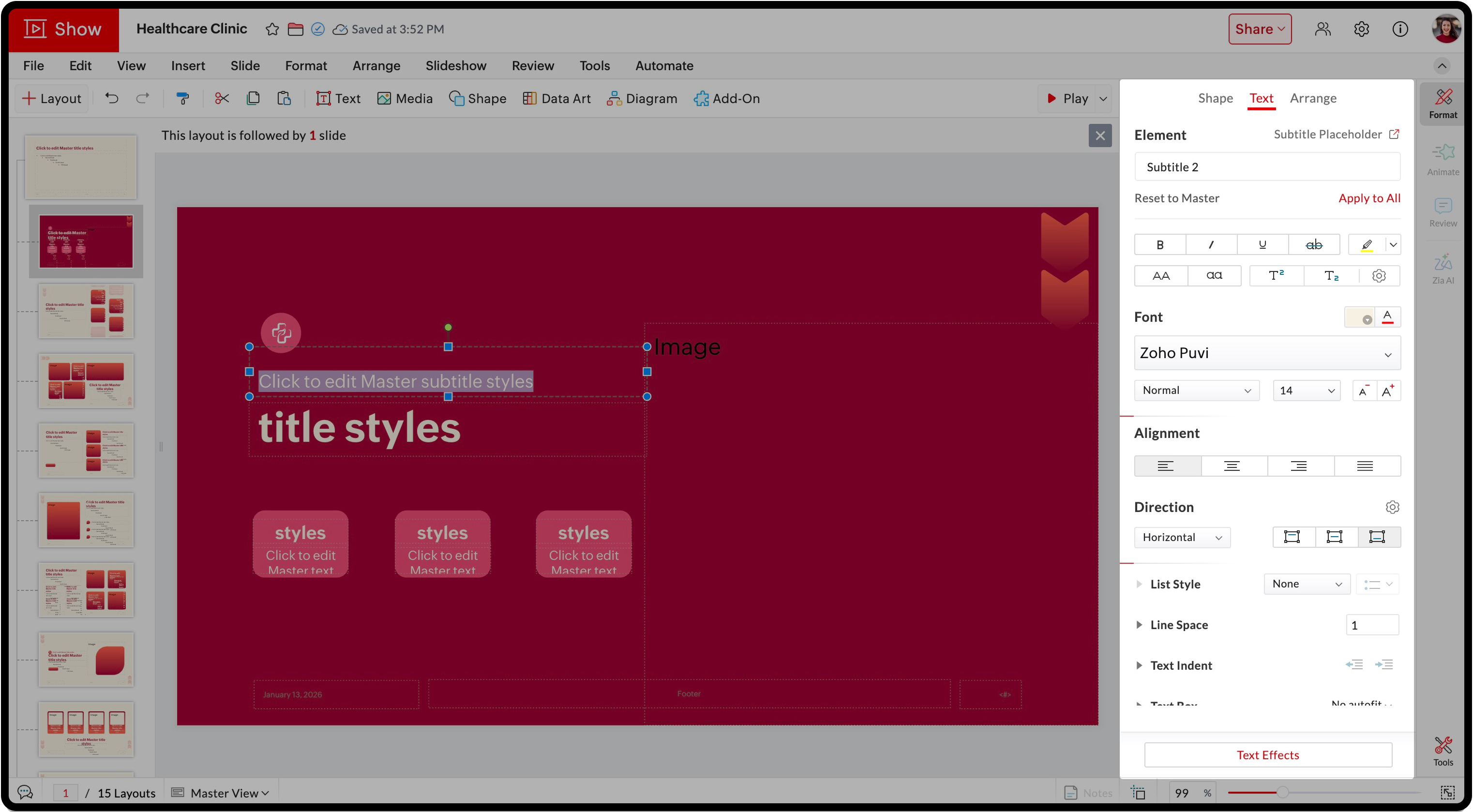Image resolution: width=1473 pixels, height=812 pixels.
Task: Switch to the Arrange tab
Action: (x=1312, y=98)
